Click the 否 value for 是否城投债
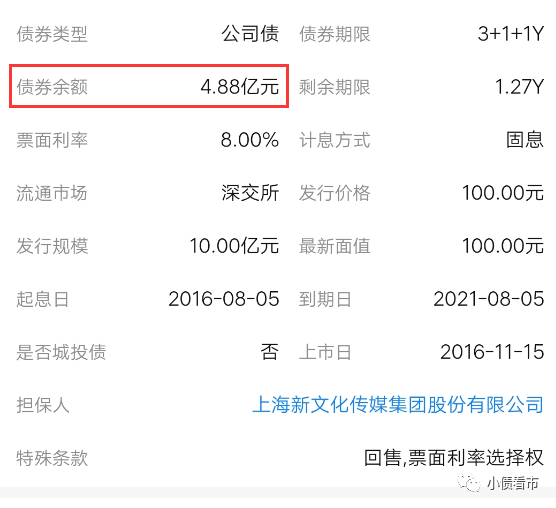Viewport: 556px width, 508px height. [269, 352]
